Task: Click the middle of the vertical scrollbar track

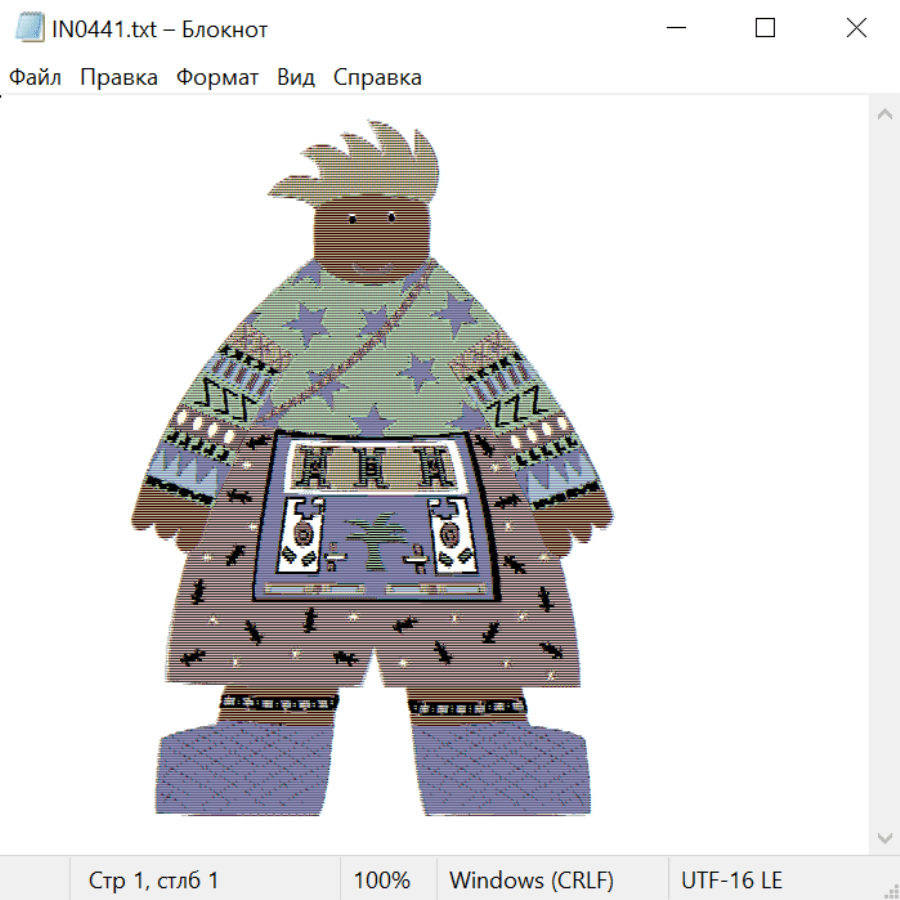Action: (884, 475)
